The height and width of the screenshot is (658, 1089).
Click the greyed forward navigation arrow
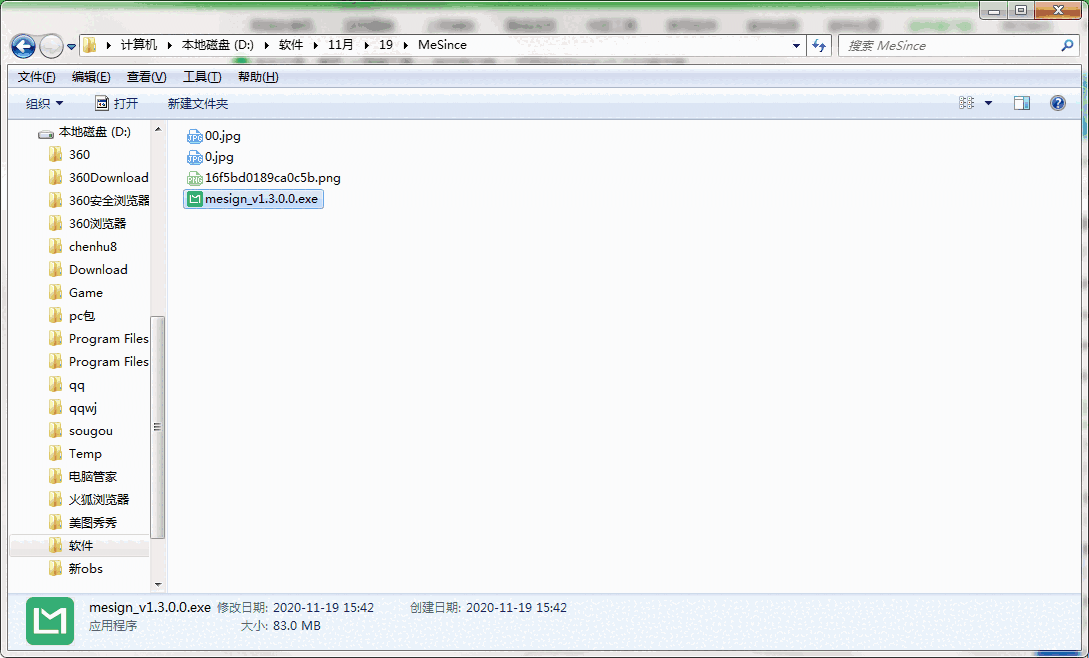pos(51,47)
